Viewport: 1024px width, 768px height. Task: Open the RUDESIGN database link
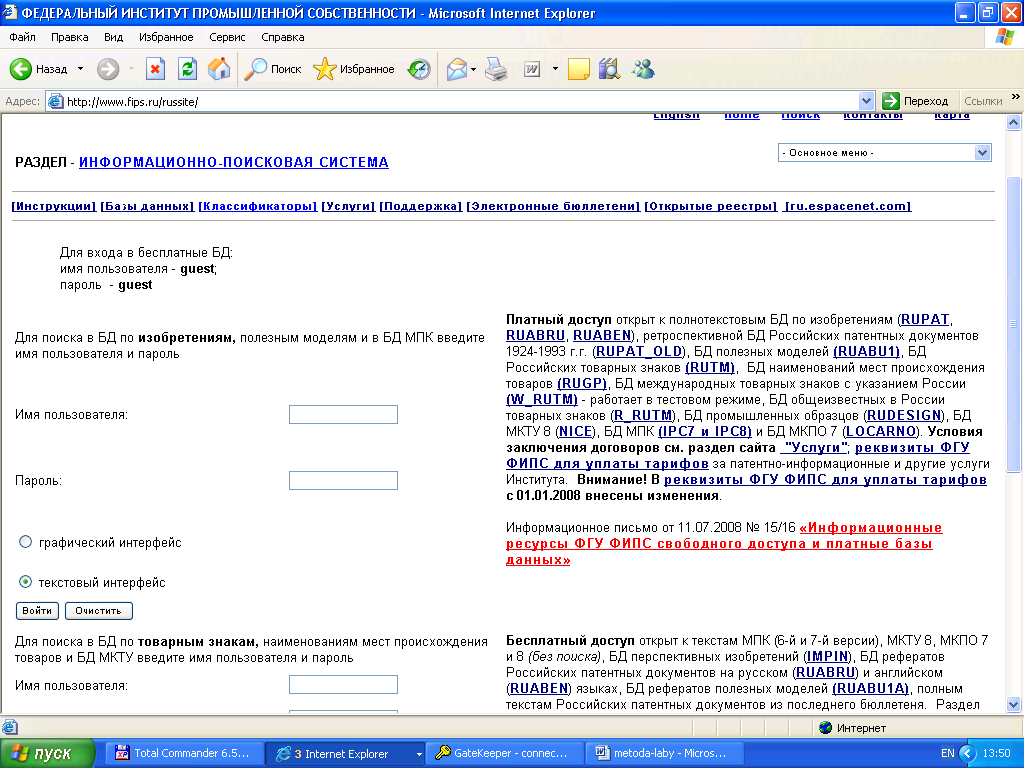coord(904,415)
